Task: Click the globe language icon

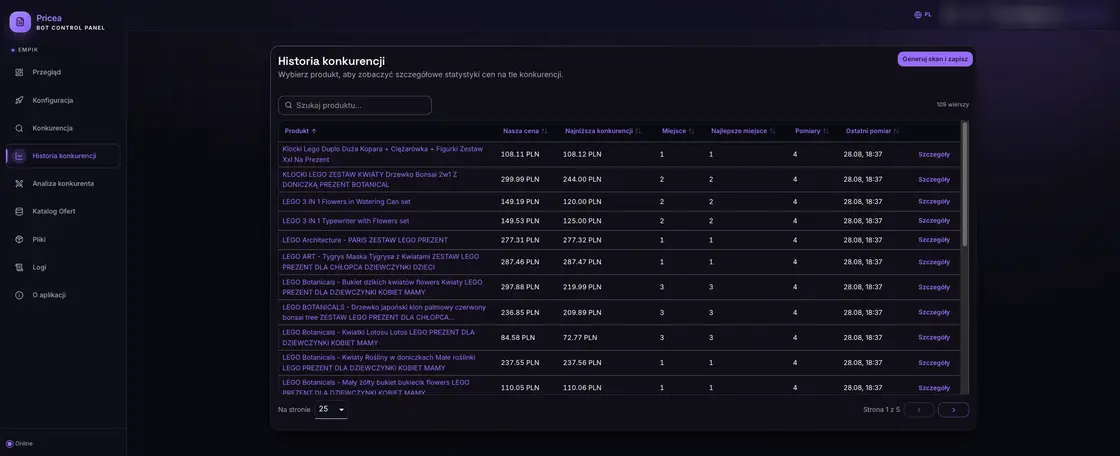Action: point(918,14)
